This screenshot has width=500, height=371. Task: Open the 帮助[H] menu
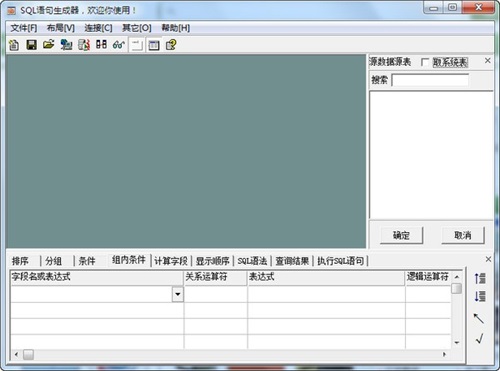pyautogui.click(x=176, y=28)
